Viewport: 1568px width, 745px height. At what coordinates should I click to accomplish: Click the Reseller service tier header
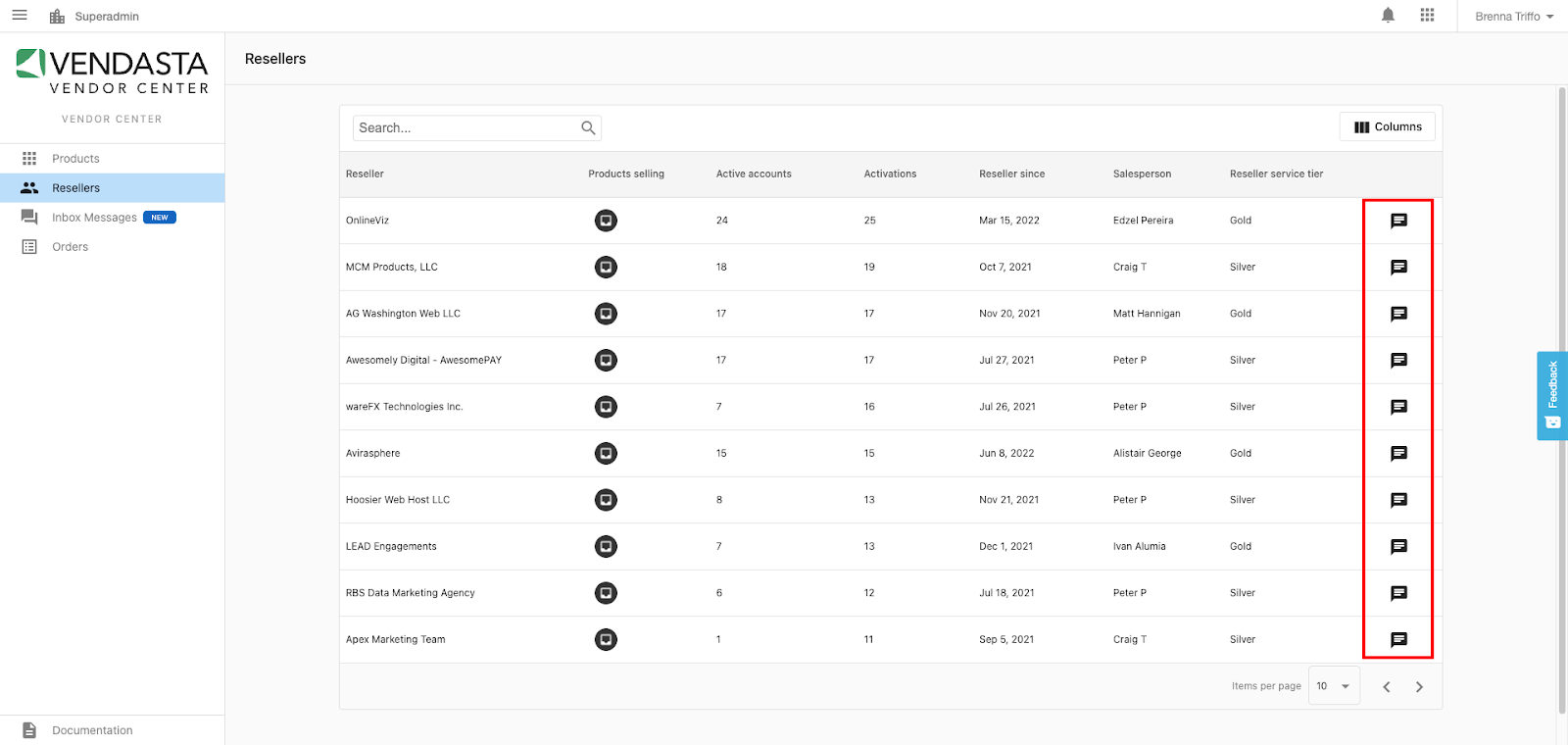[x=1276, y=174]
